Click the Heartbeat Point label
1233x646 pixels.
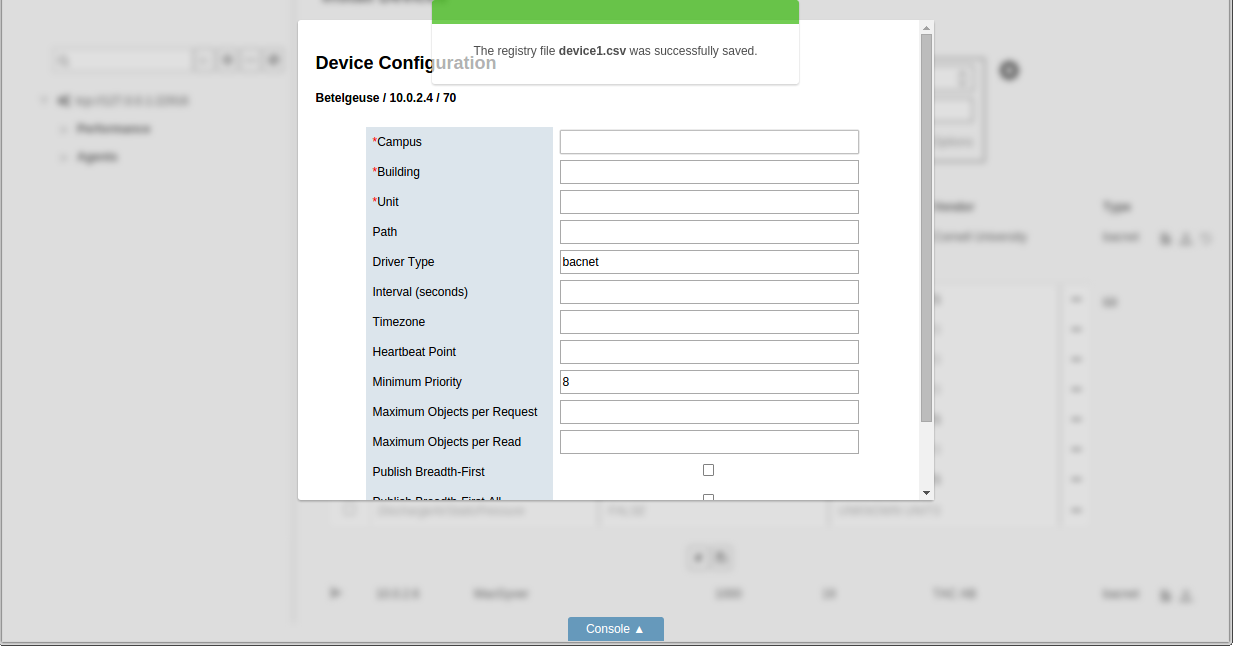click(414, 352)
